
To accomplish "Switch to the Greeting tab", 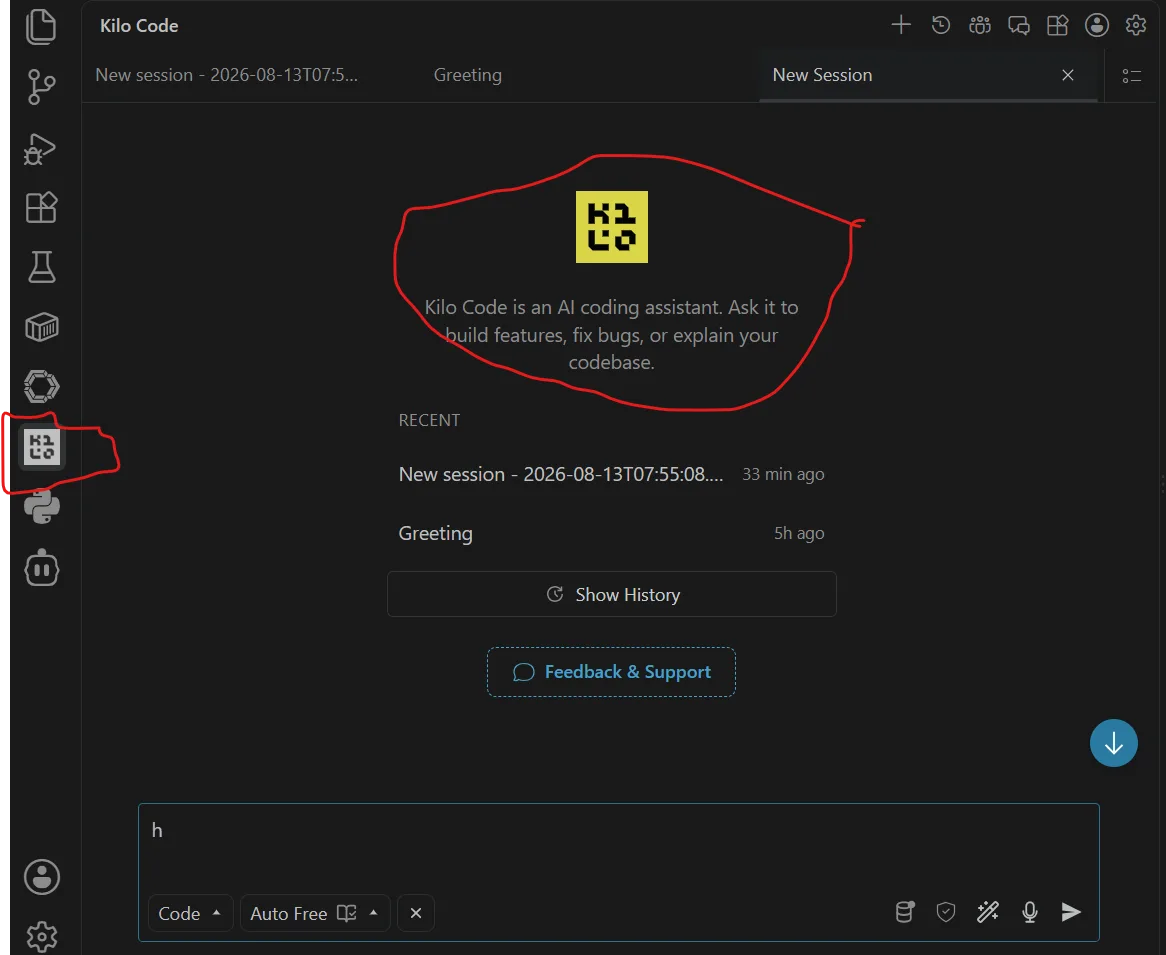I will pos(468,75).
